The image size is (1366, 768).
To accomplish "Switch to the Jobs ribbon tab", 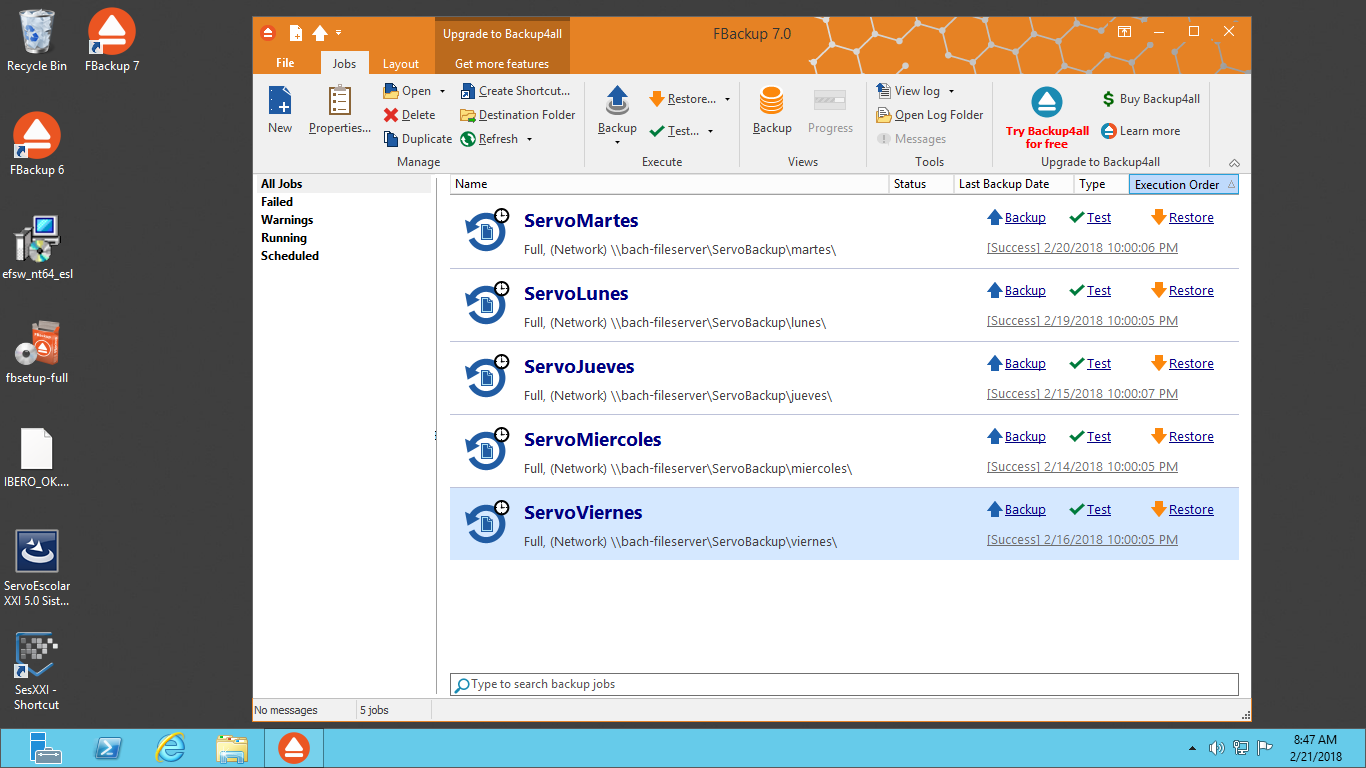I will (344, 63).
